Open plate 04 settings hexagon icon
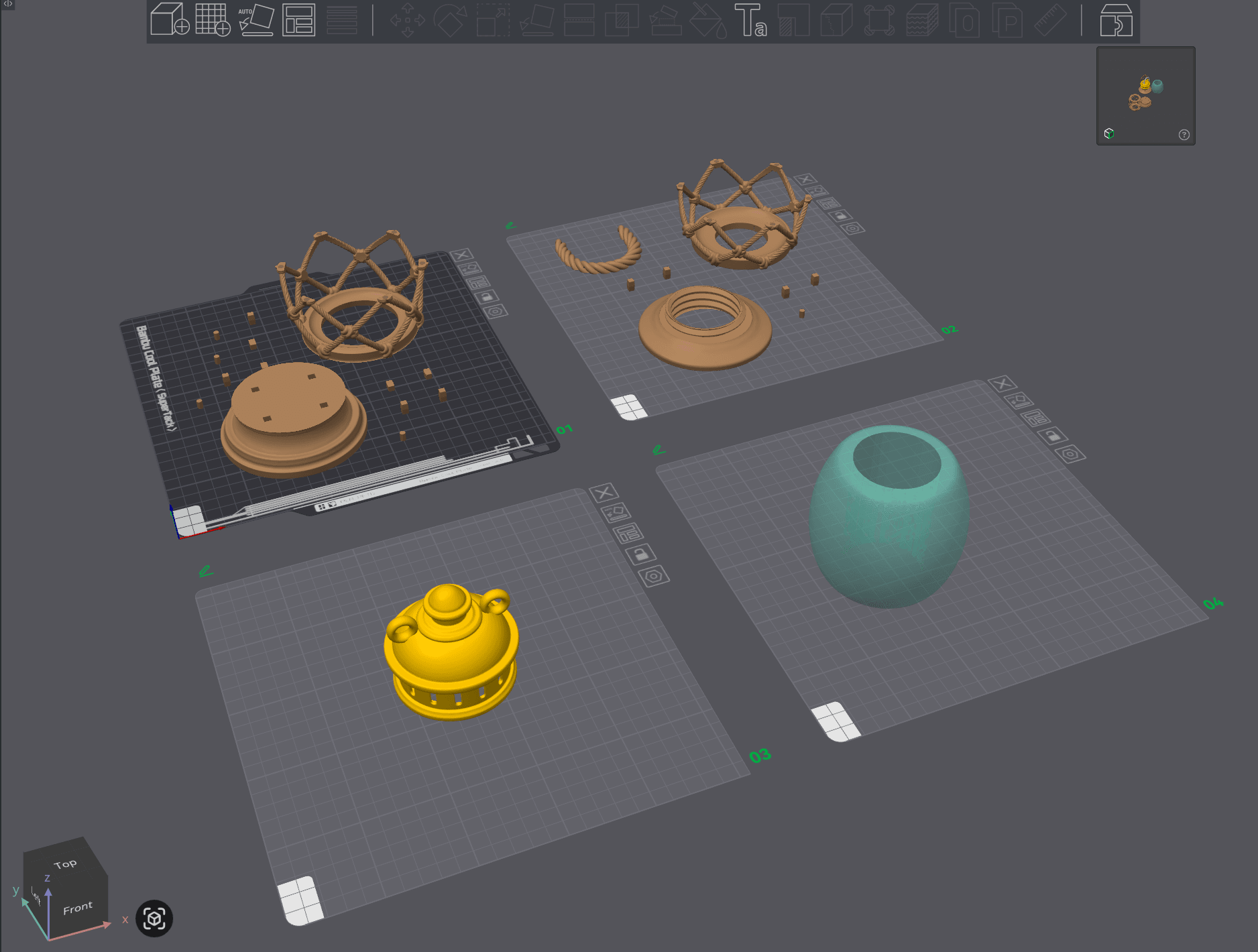This screenshot has height=952, width=1258. tap(1070, 455)
